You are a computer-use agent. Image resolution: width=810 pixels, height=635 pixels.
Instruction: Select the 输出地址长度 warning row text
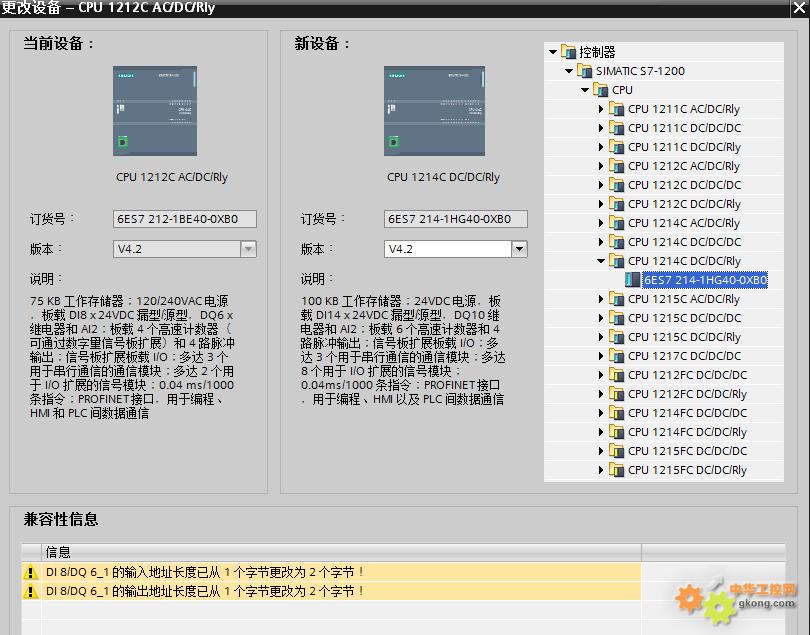coord(205,591)
